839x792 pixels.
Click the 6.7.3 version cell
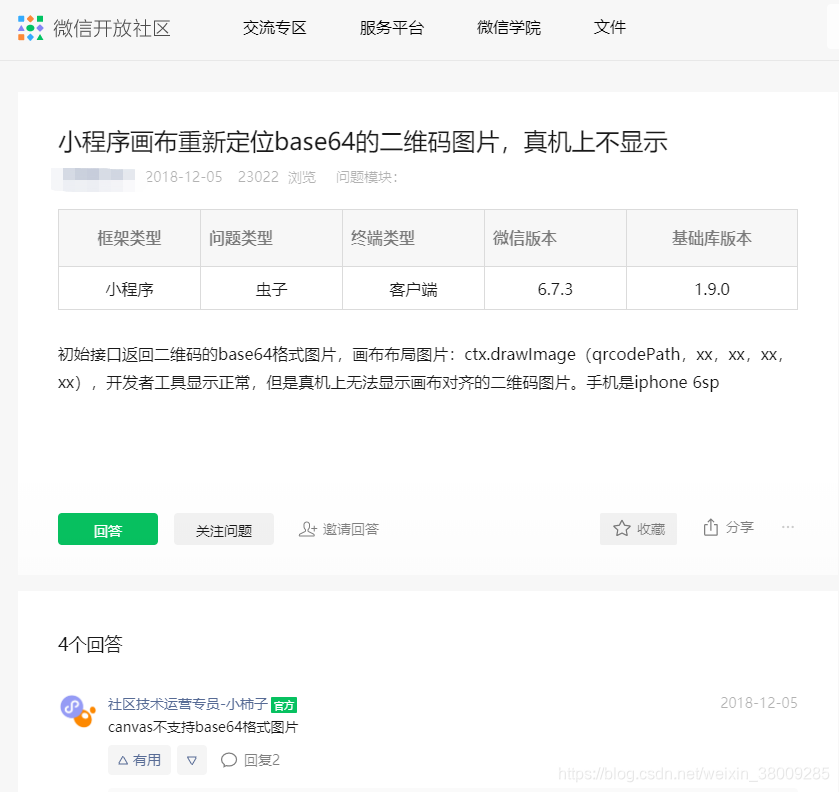coord(555,289)
